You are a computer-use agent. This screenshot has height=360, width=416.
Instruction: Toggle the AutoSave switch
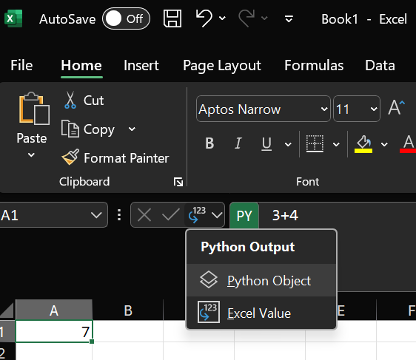tap(126, 19)
